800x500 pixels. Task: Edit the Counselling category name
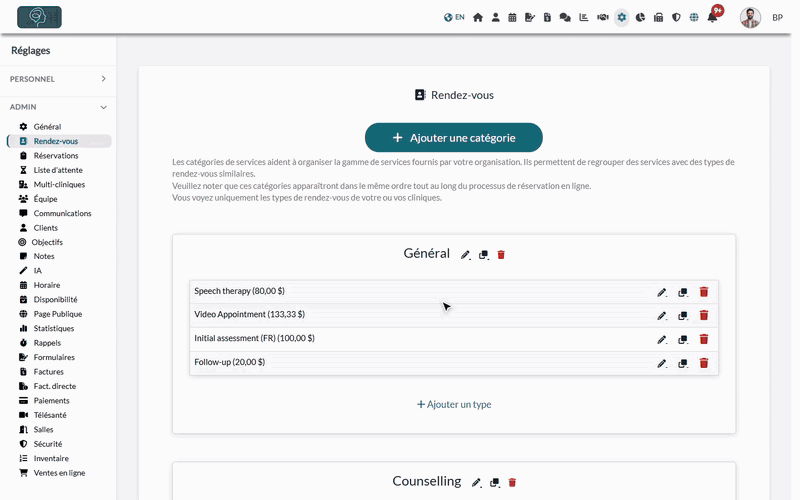tap(476, 483)
